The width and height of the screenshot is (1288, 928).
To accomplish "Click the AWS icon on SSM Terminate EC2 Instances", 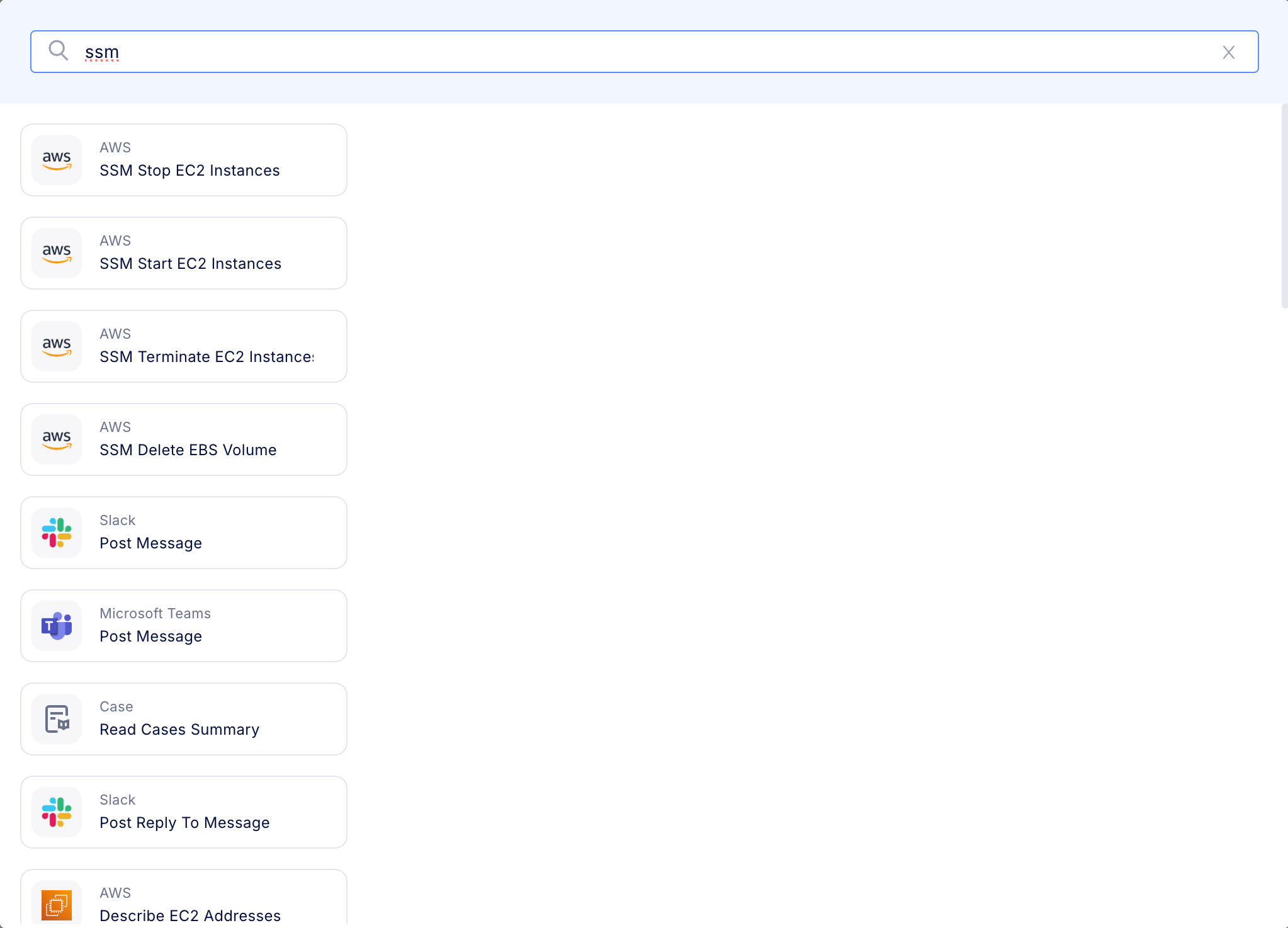I will [x=56, y=346].
